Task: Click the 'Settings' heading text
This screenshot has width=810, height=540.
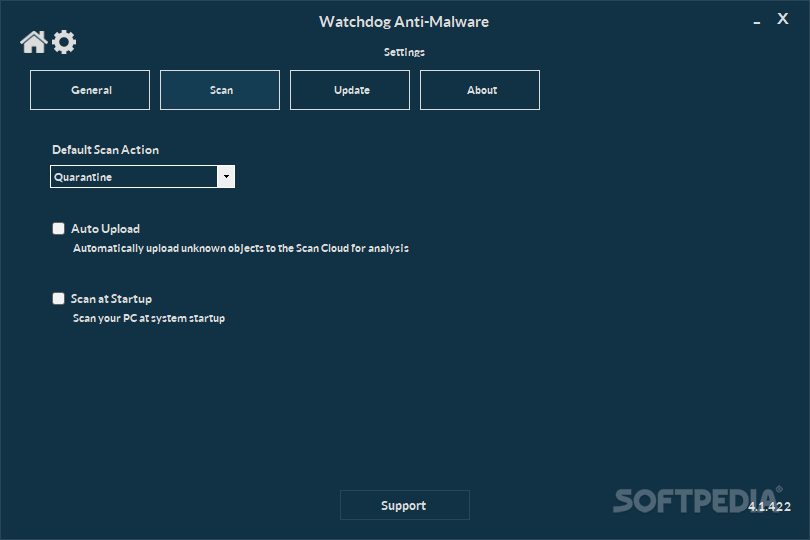Action: click(404, 52)
